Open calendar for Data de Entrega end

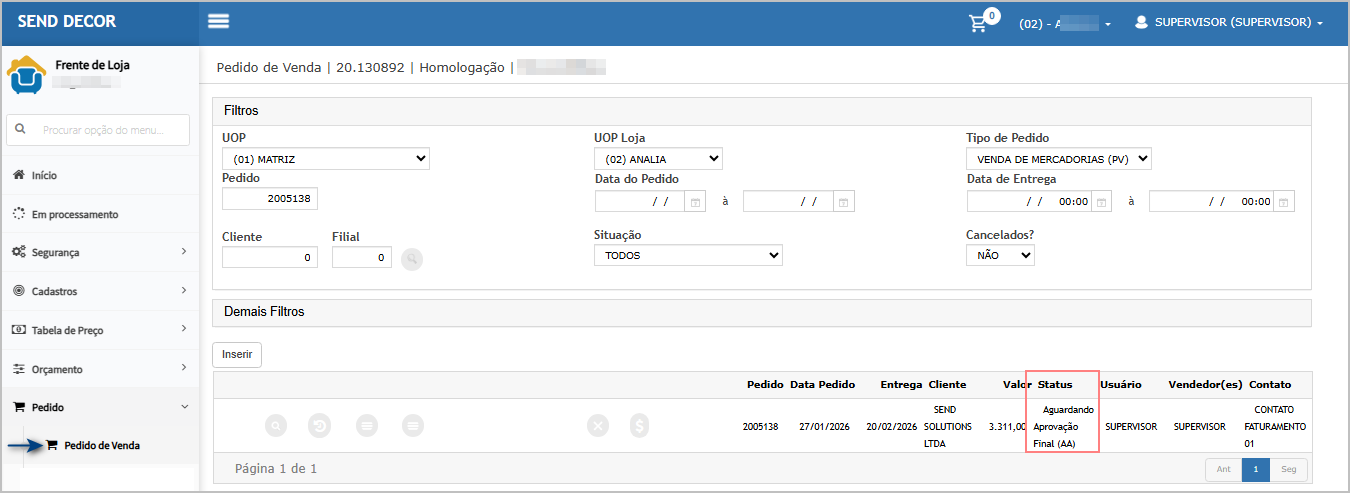click(x=1284, y=202)
